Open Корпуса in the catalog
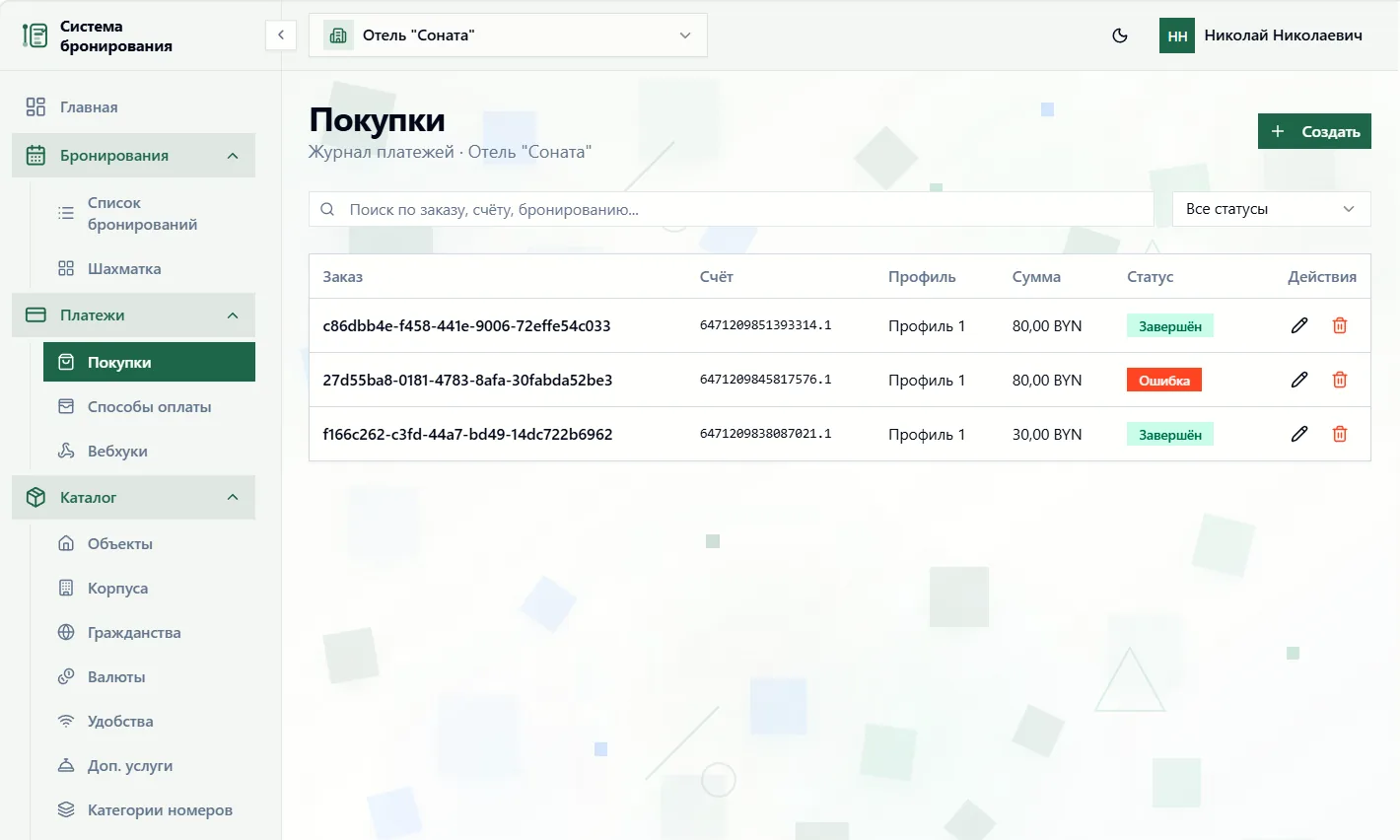The image size is (1400, 840). click(x=149, y=589)
